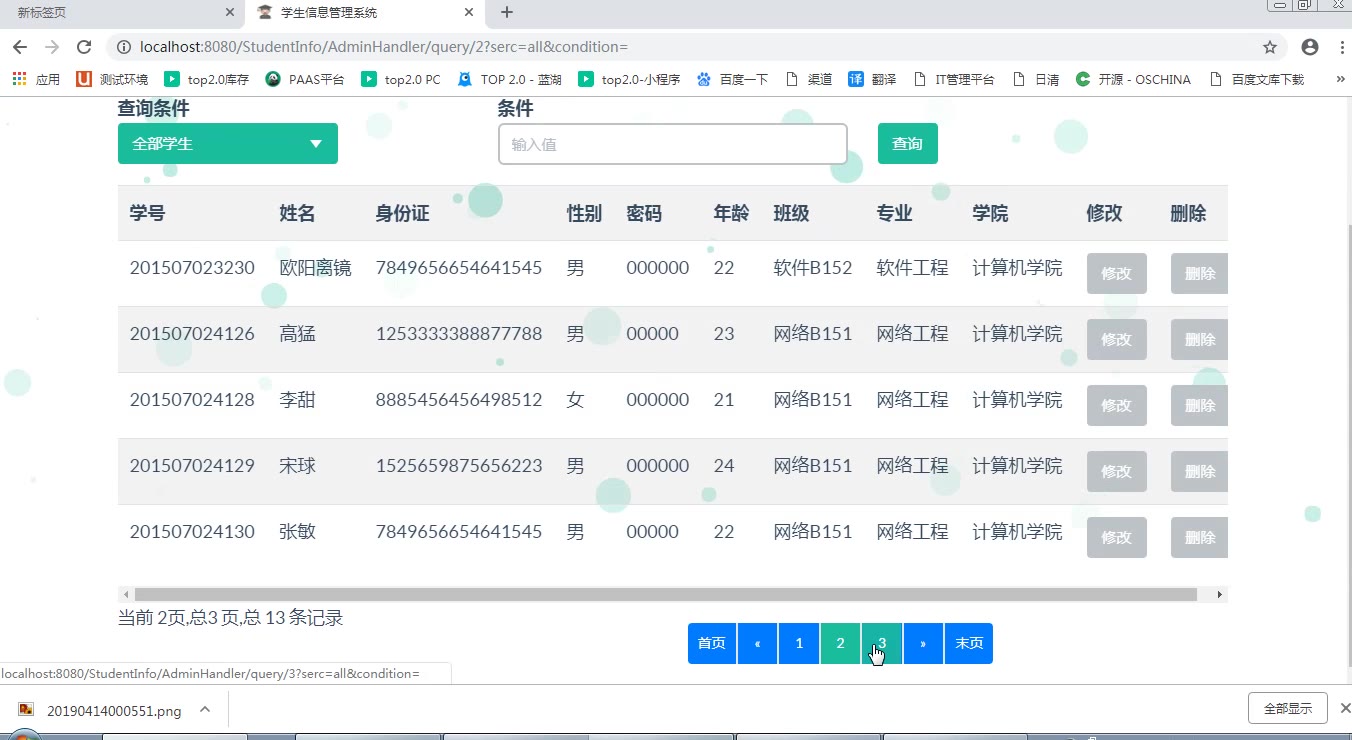The image size is (1352, 740).
Task: Expand hidden bookmarks overflow chevron
Action: 1340,79
